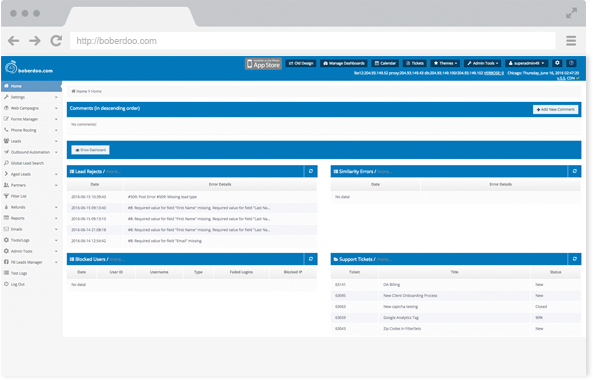Viewport: 593px width, 380px height.
Task: Click Error Details header in Lead Rejects
Action: pos(220,185)
